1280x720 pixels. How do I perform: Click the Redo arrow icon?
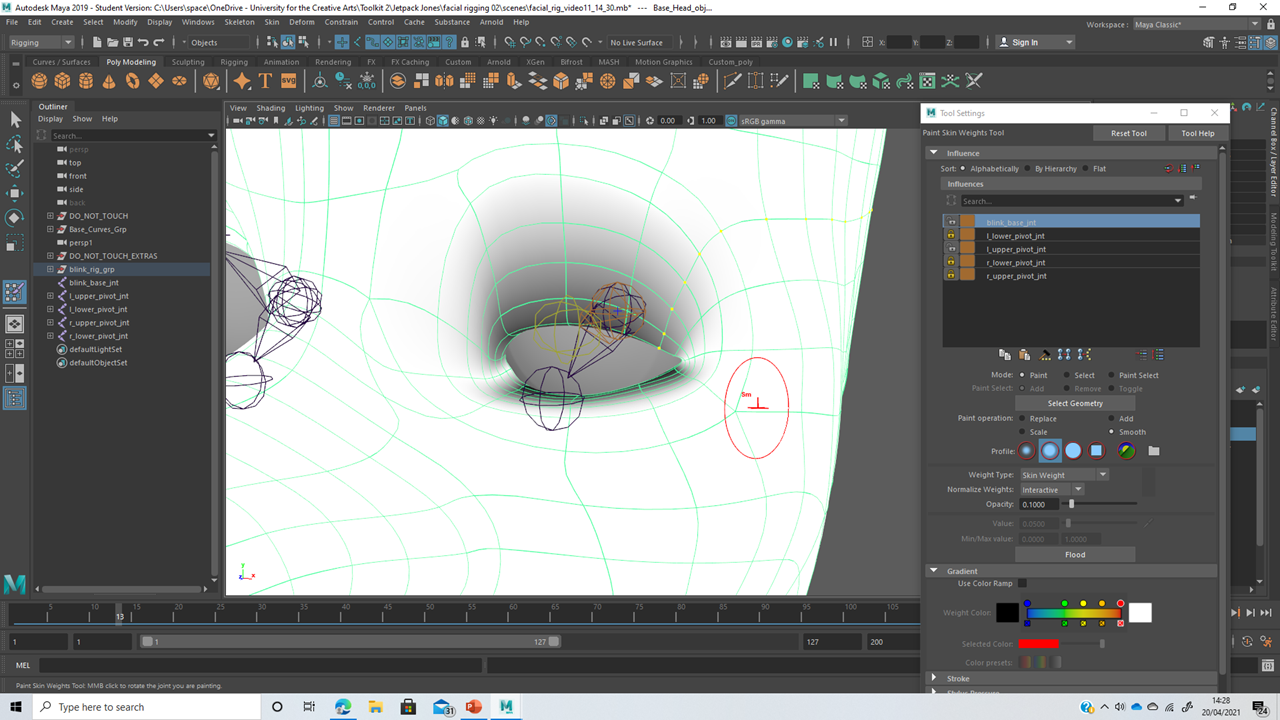(160, 42)
